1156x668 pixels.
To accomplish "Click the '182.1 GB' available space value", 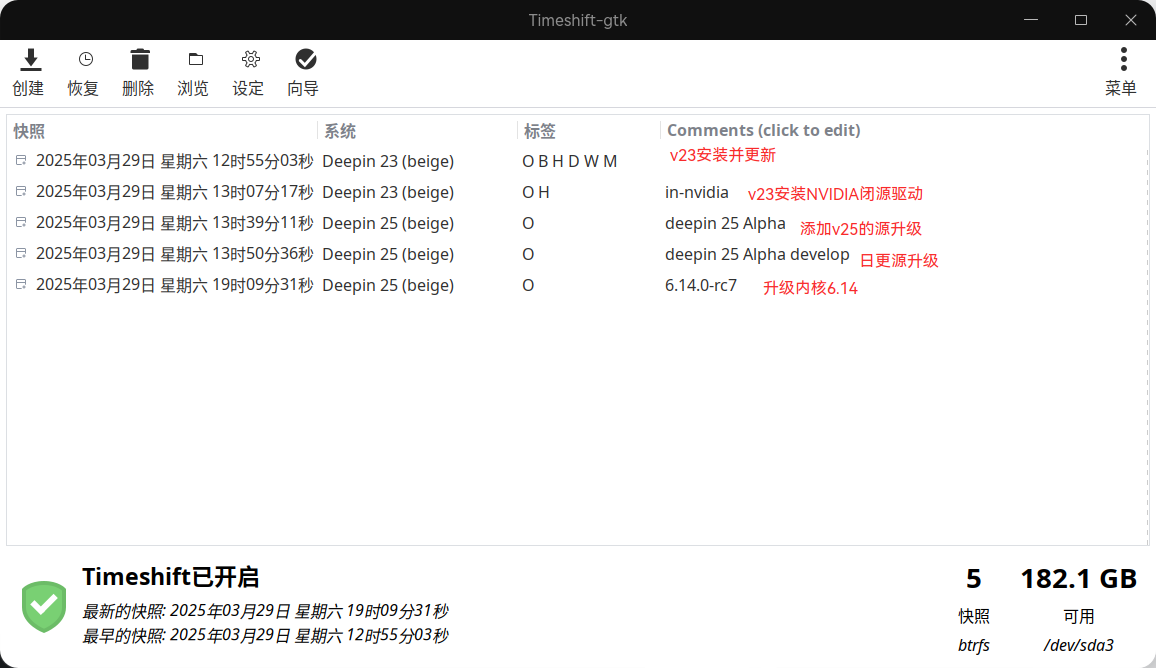I will (1079, 579).
